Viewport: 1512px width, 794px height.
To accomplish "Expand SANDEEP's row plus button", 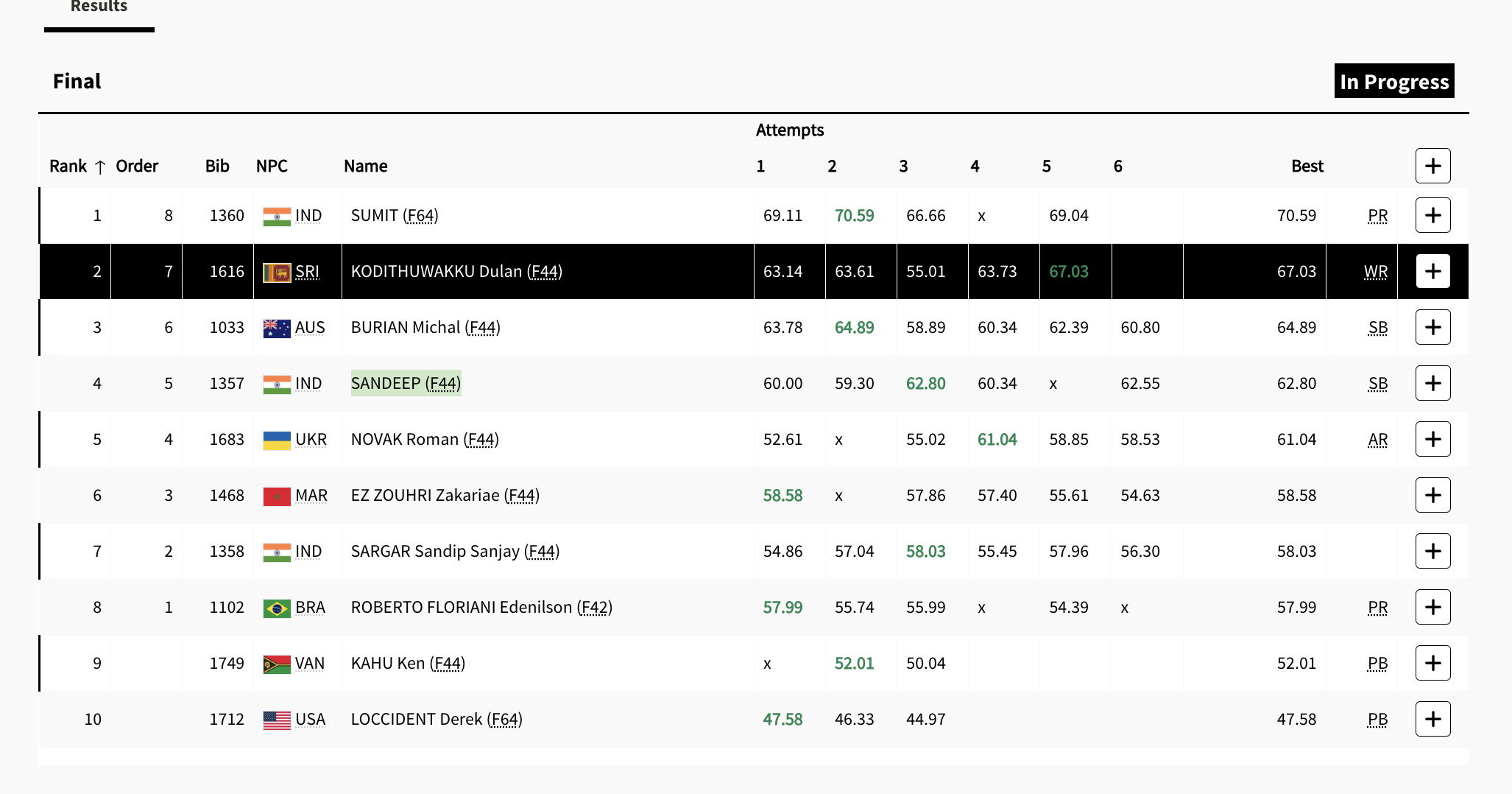I will 1432,383.
